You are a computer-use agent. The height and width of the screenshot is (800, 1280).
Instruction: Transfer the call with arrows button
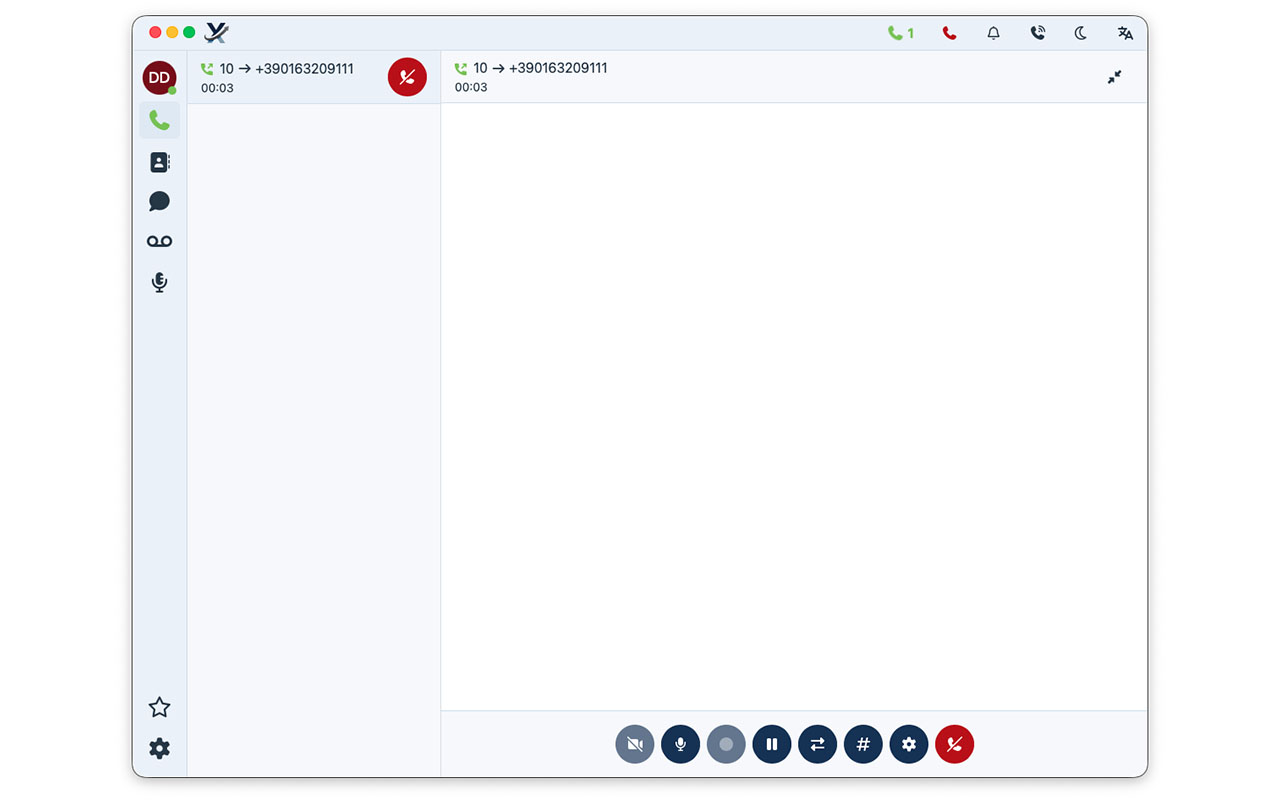[817, 744]
